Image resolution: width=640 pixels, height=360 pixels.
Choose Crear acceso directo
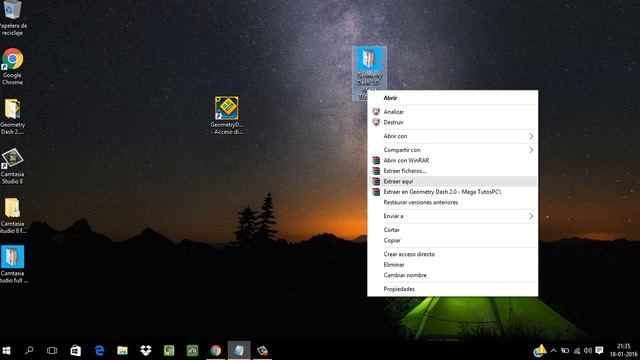tap(453, 254)
